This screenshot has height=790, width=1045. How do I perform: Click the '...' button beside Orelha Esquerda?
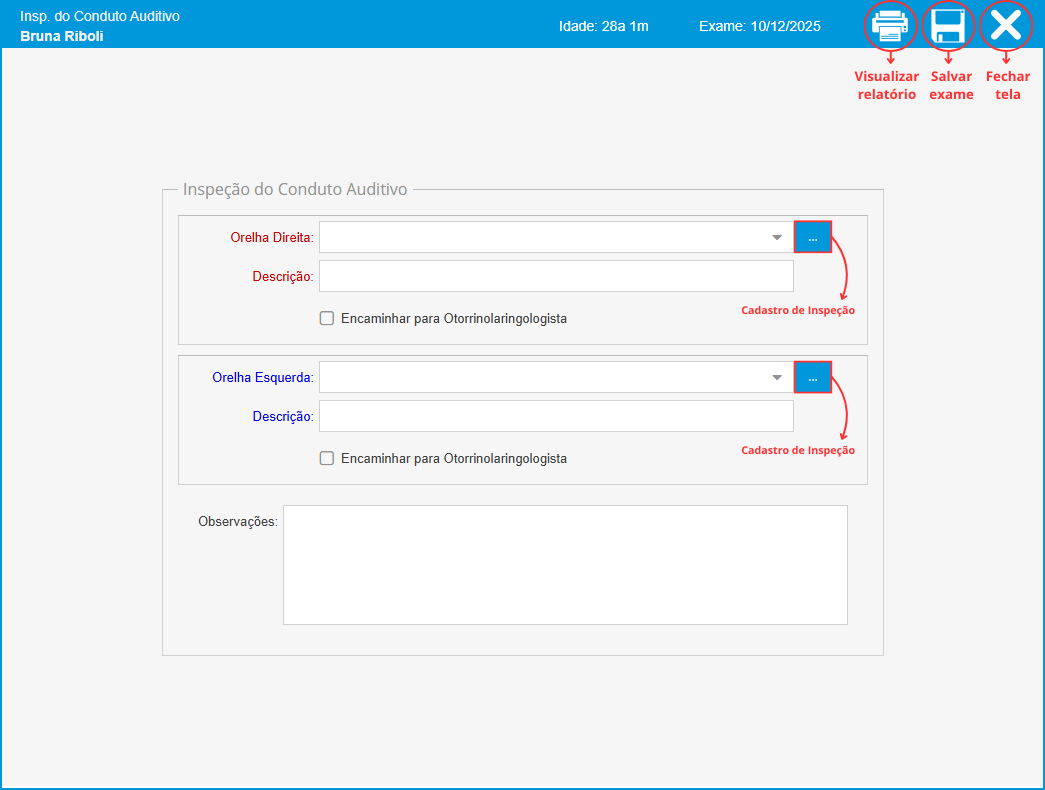[x=813, y=377]
